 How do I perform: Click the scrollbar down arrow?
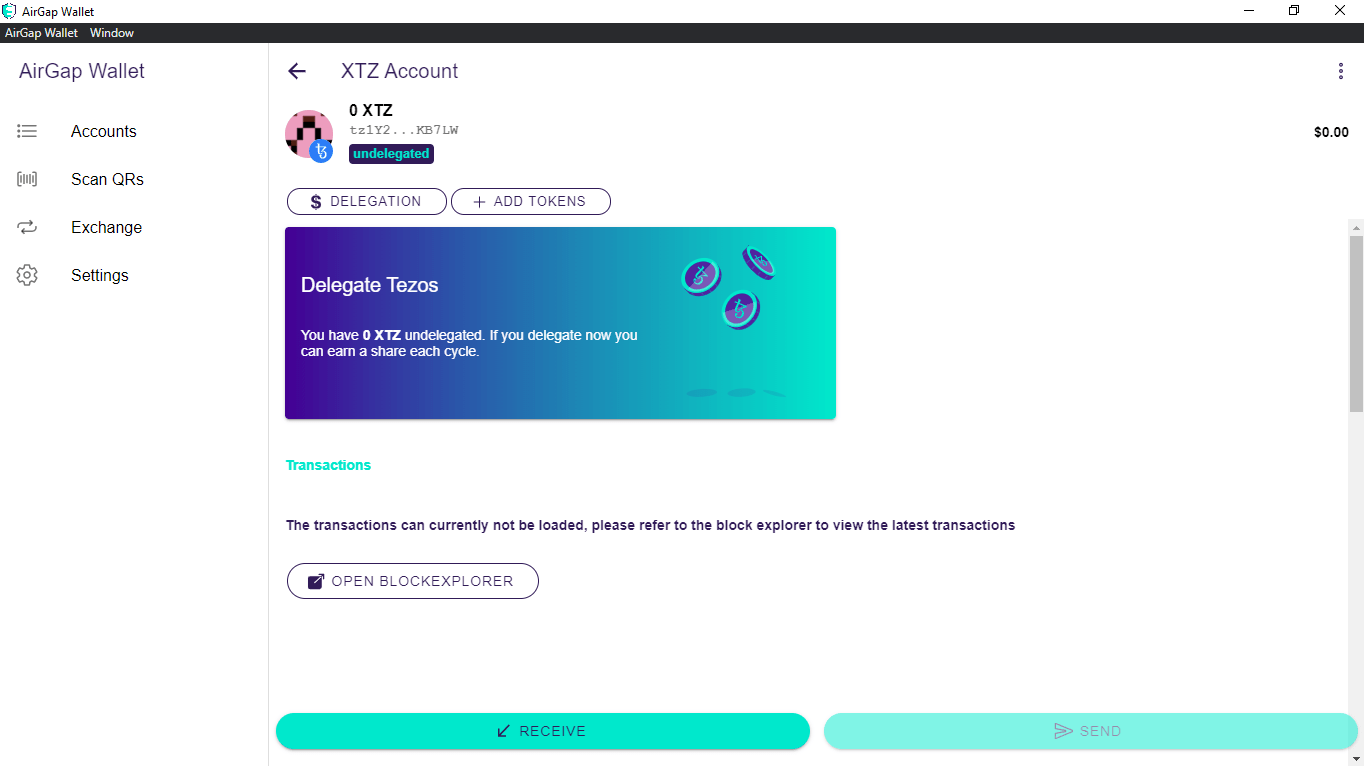click(1356, 758)
